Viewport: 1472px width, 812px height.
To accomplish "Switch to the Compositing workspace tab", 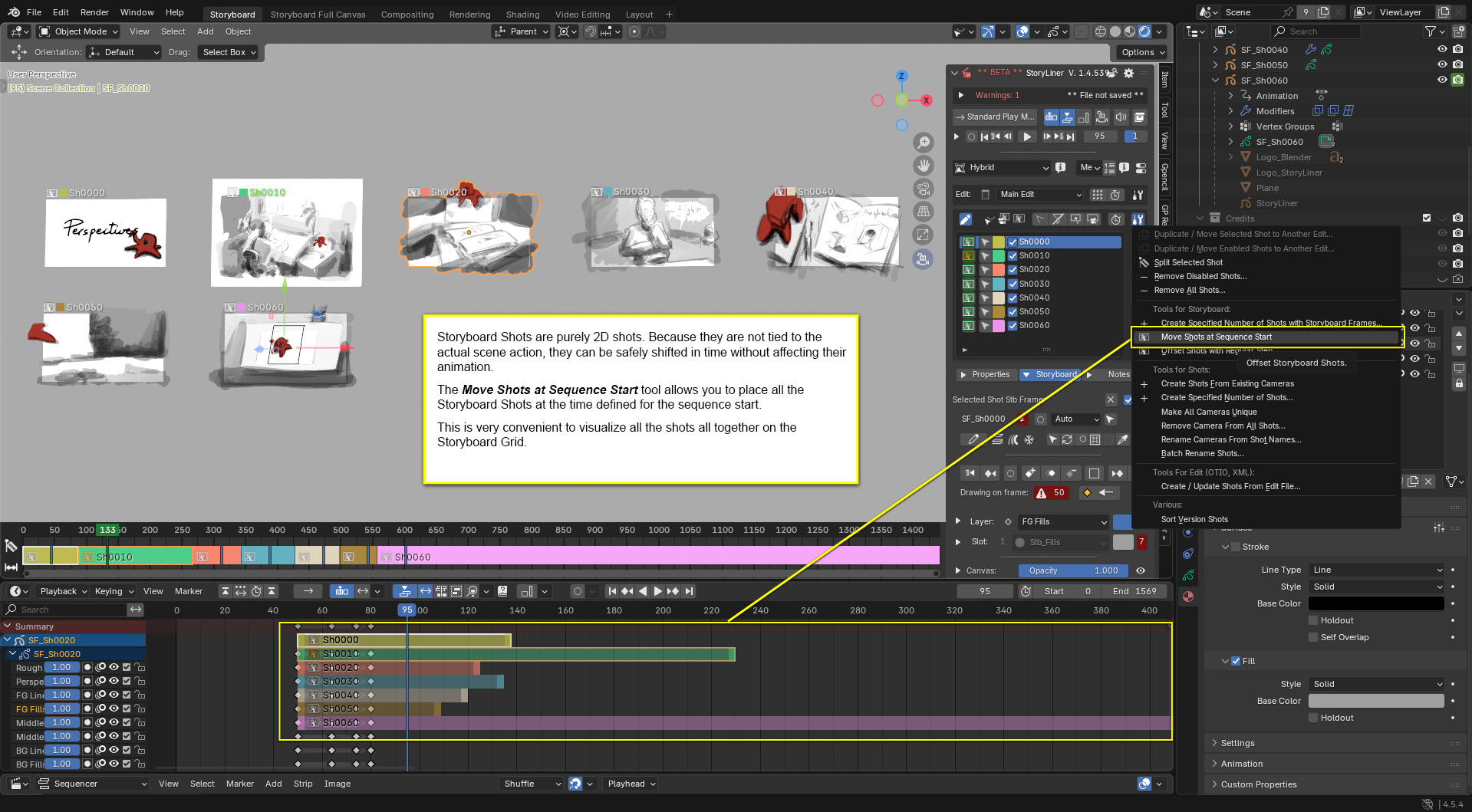I will 407,14.
